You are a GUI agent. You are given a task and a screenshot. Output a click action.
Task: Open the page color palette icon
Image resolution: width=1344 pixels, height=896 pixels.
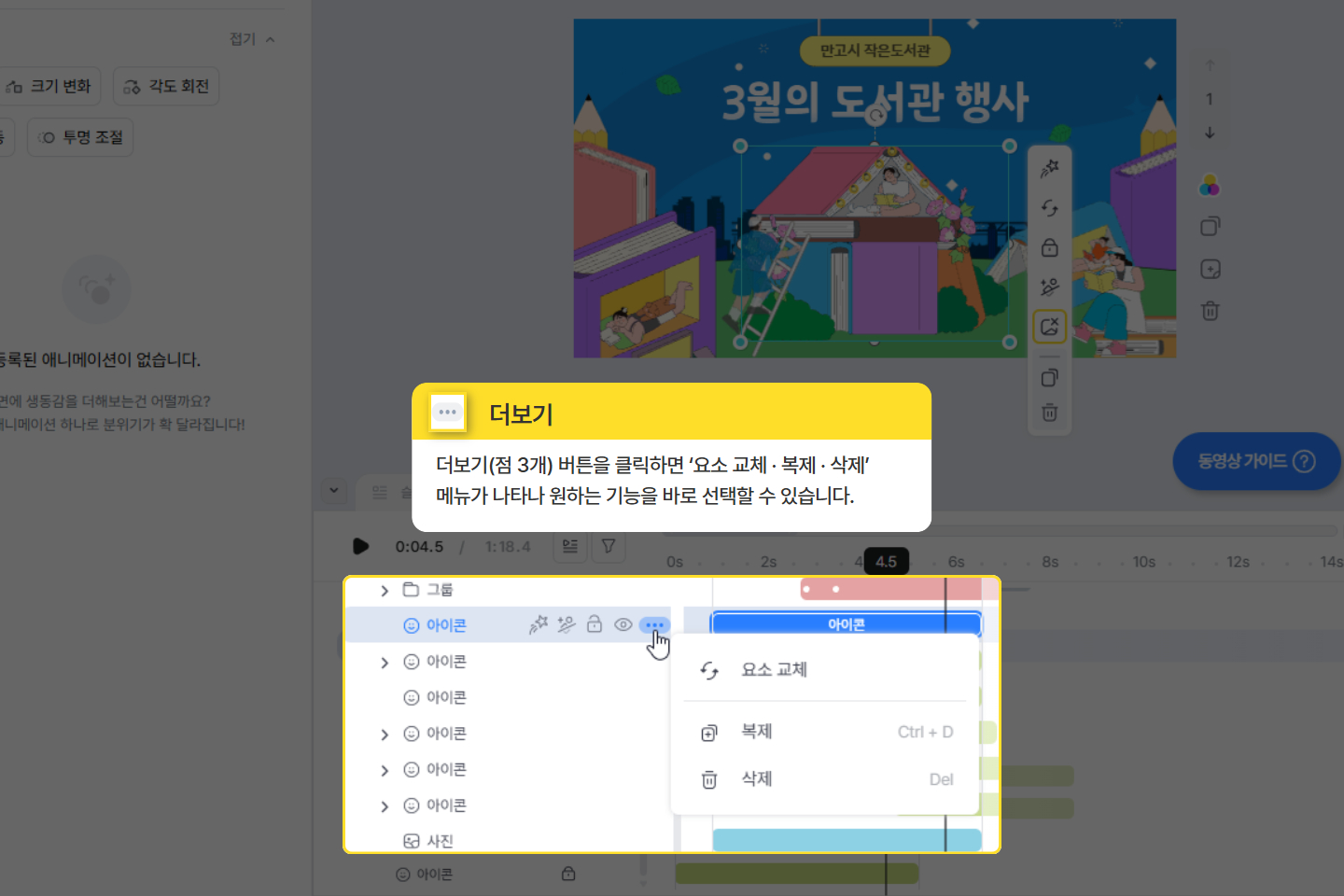(1210, 186)
